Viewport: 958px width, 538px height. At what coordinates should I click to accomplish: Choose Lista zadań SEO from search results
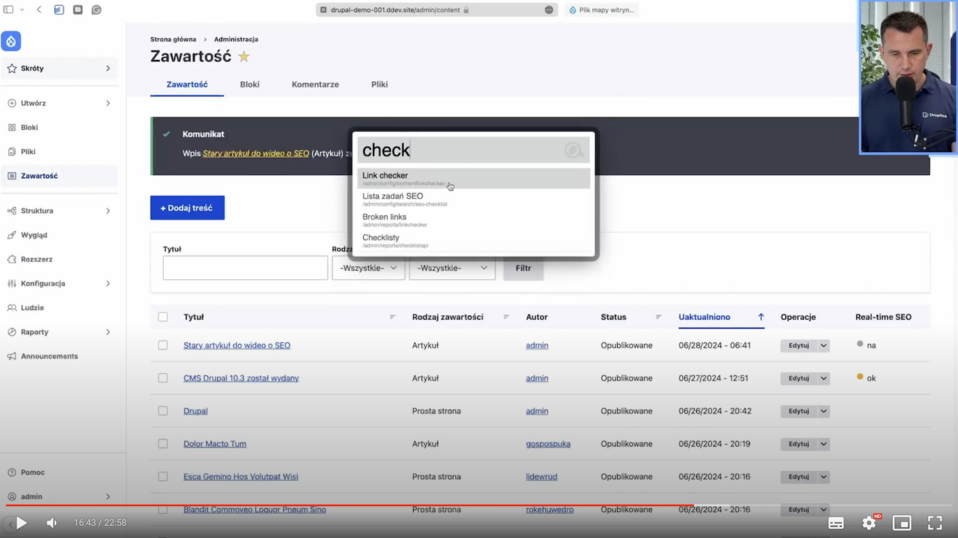pos(474,199)
